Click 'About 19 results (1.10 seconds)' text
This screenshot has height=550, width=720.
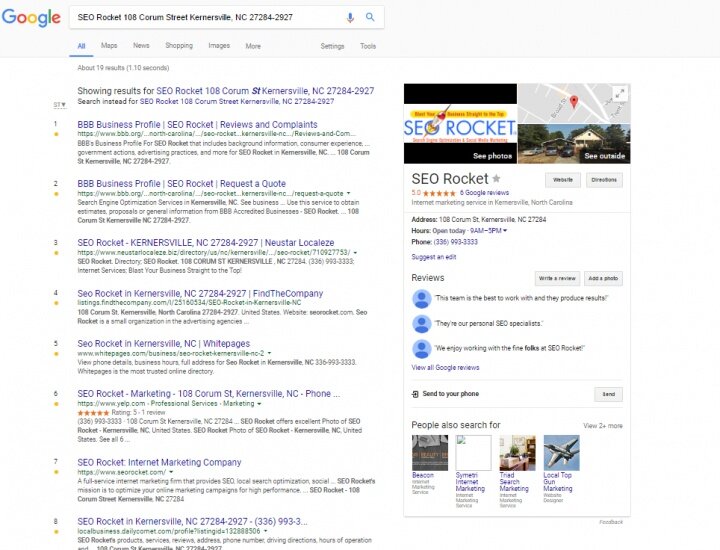(x=123, y=68)
